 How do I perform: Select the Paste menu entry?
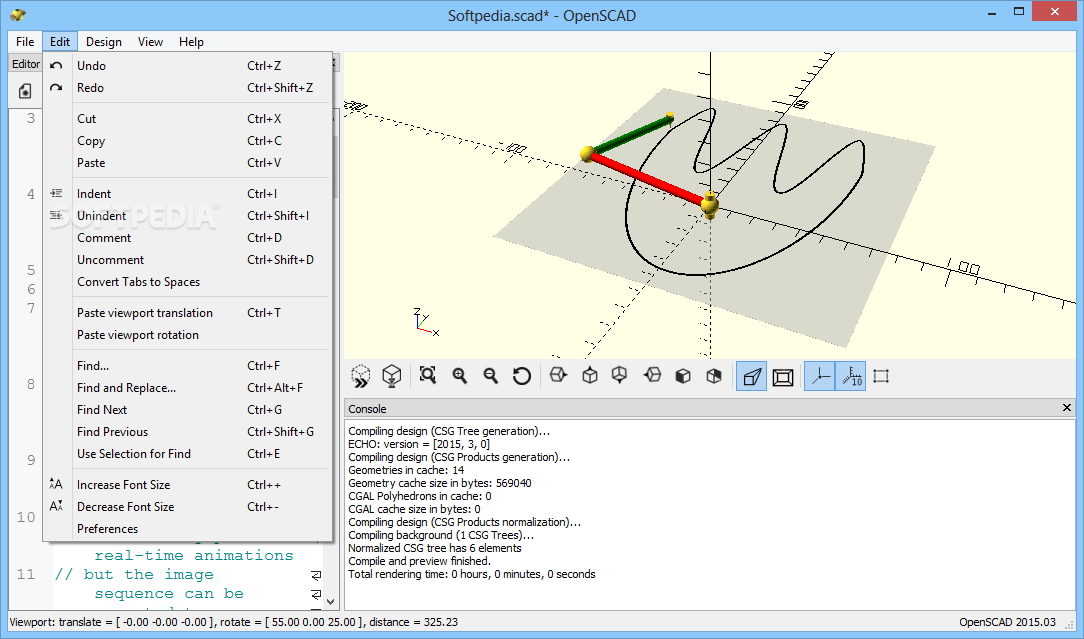tap(187, 163)
